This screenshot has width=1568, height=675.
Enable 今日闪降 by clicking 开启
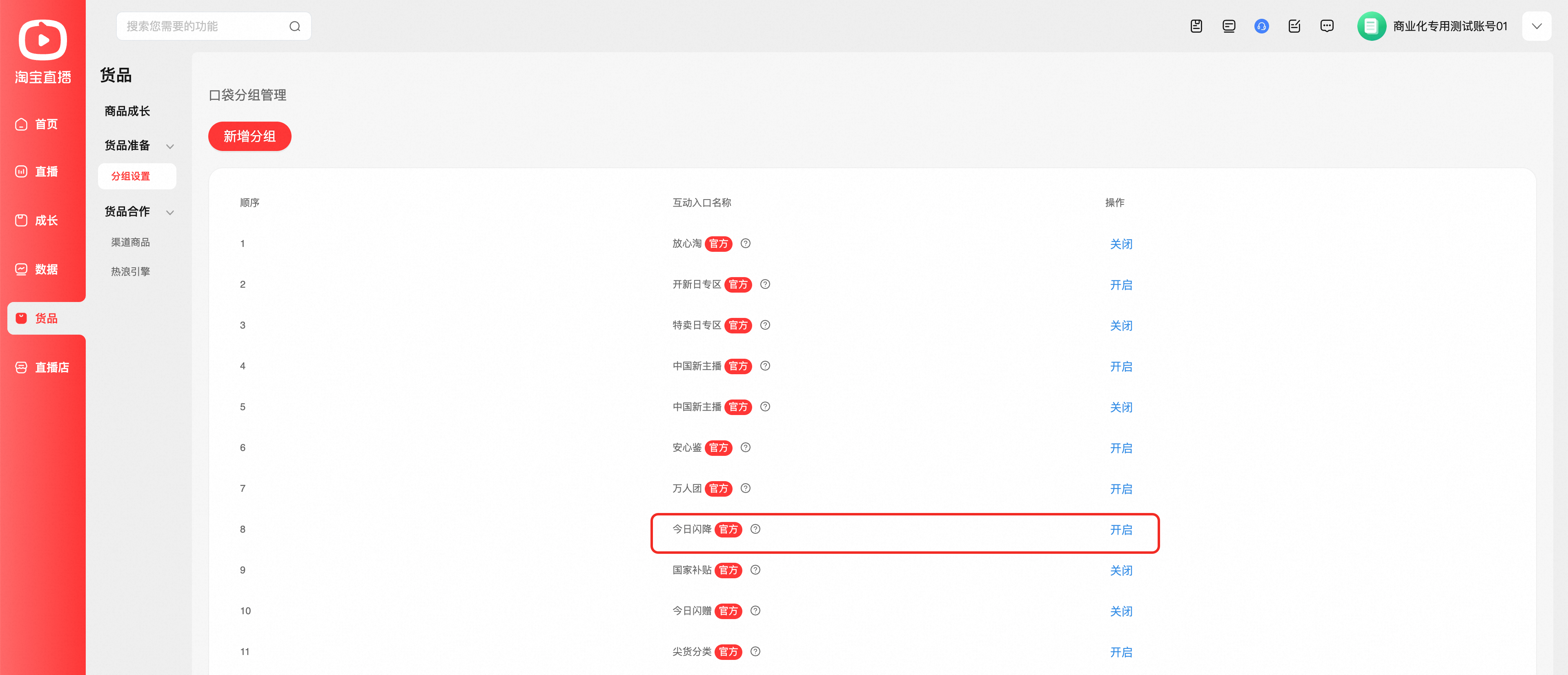tap(1120, 530)
